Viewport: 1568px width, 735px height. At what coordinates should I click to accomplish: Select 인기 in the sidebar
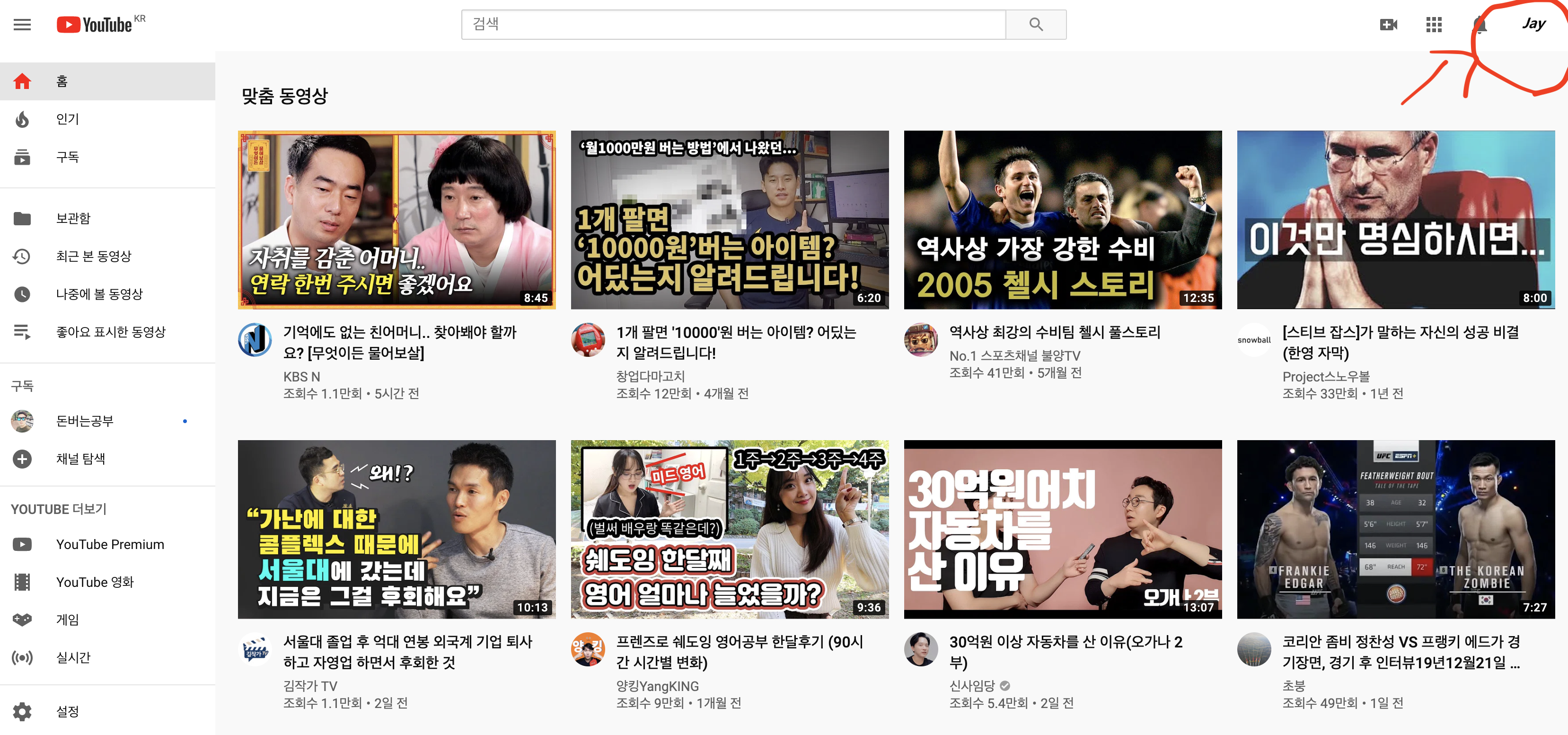108,119
